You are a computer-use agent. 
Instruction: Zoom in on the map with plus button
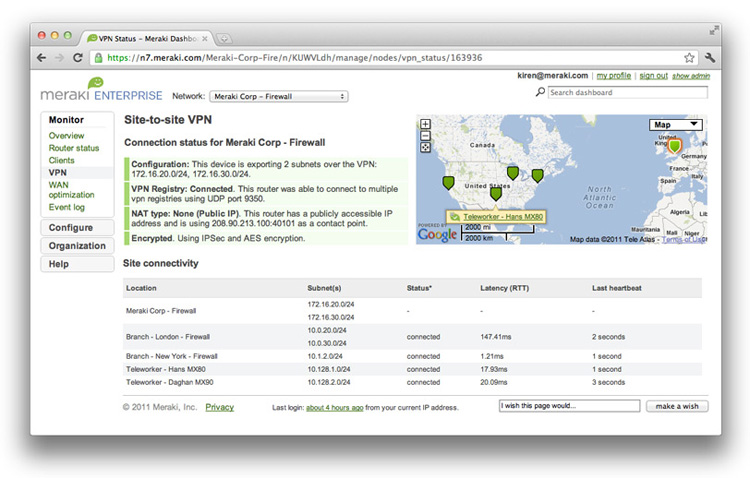pos(425,124)
